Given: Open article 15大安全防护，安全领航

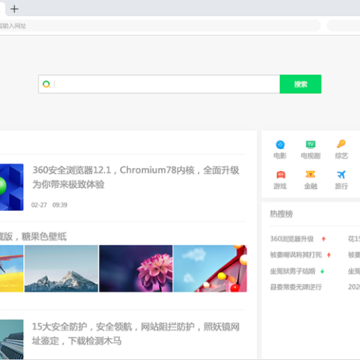Looking at the screenshot, I should click(x=136, y=334).
